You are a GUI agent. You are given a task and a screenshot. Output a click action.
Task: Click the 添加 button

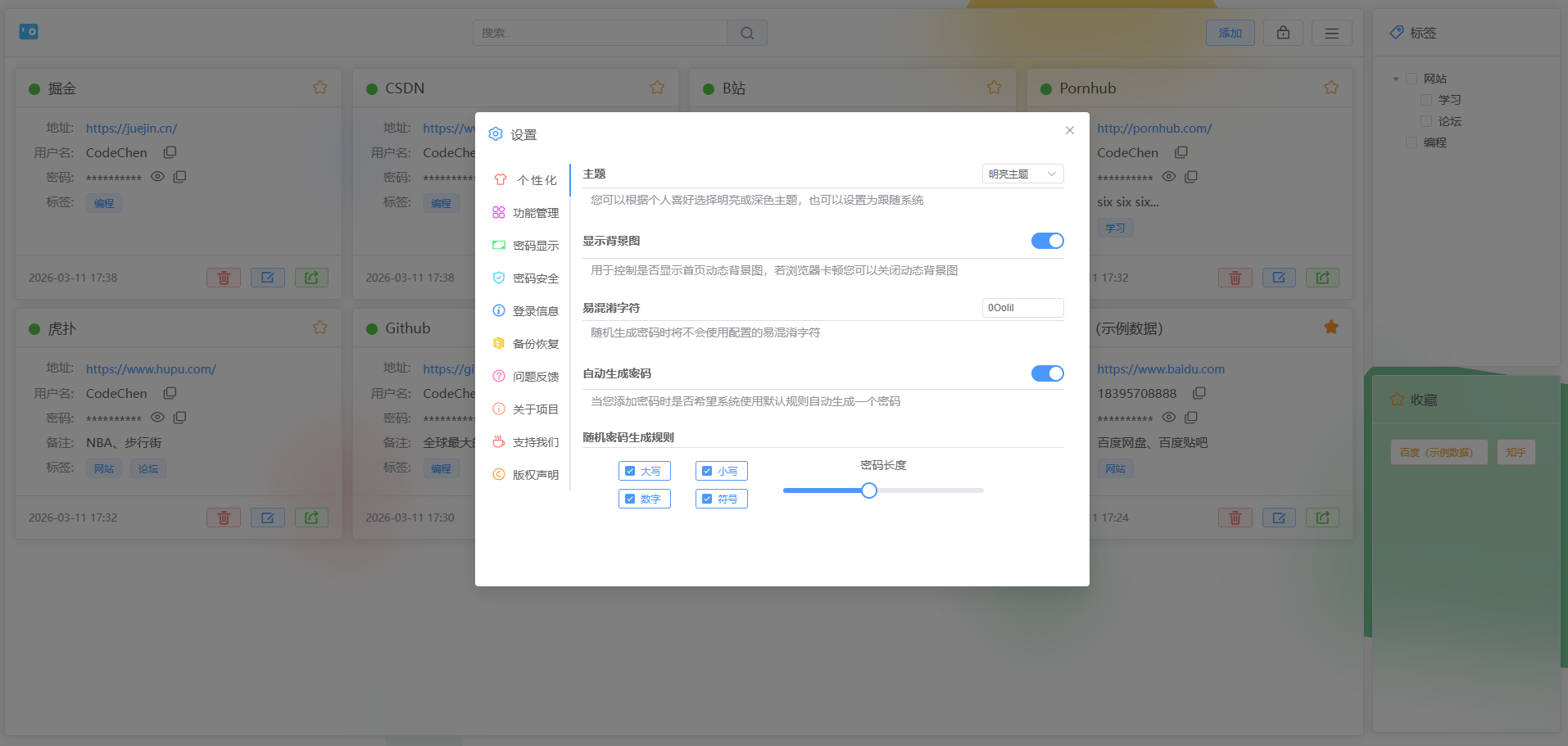[1230, 33]
